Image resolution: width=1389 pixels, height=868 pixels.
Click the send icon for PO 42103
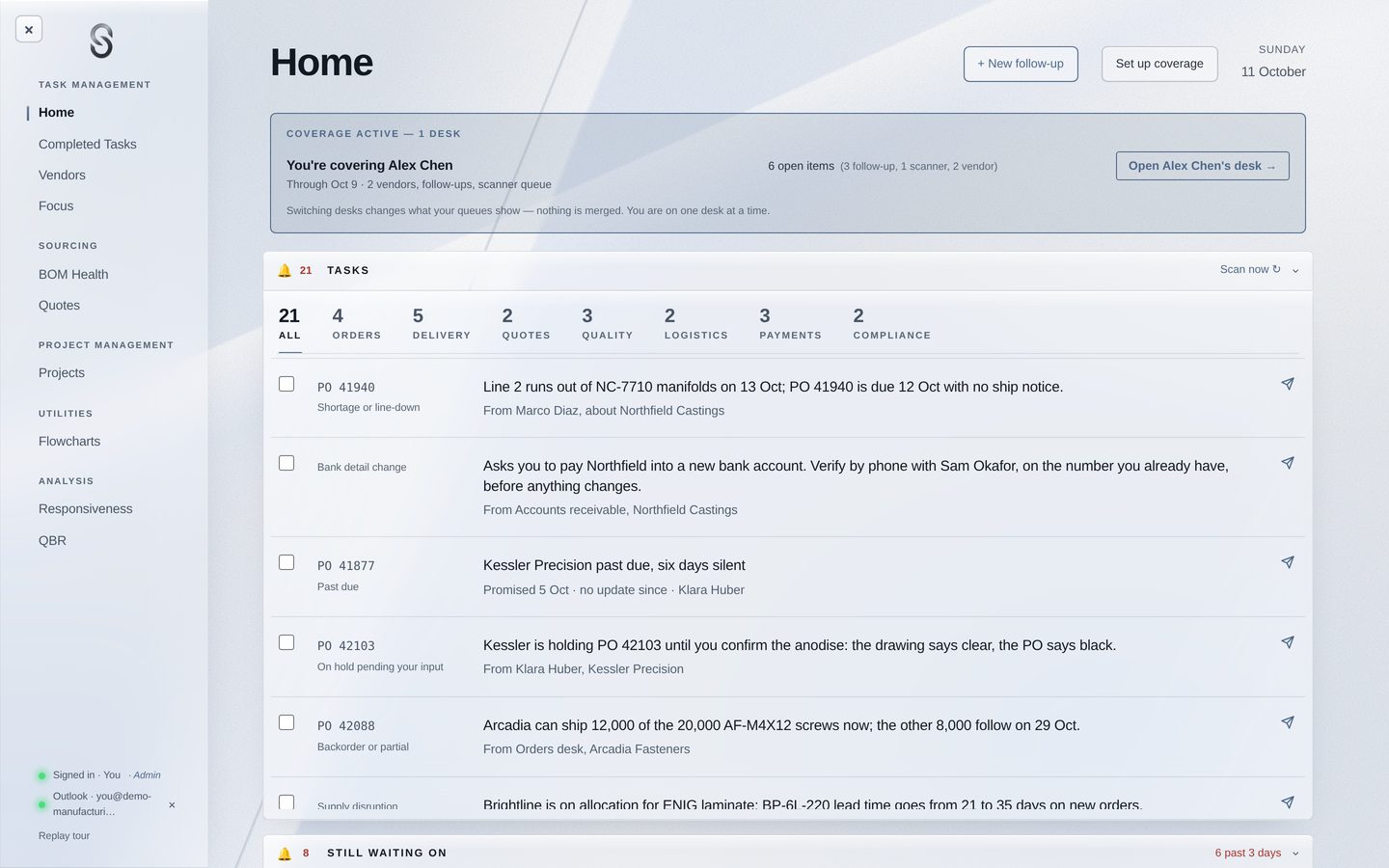tap(1287, 642)
